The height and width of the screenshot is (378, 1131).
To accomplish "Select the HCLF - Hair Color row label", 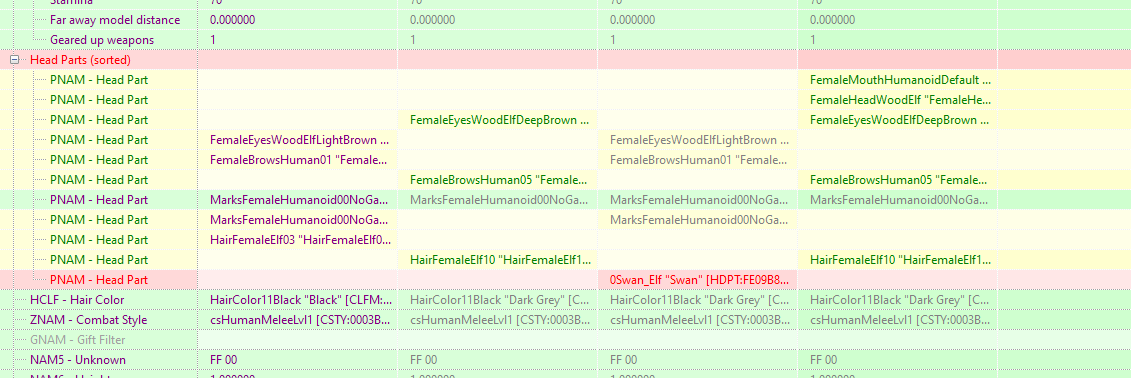I will pos(77,299).
